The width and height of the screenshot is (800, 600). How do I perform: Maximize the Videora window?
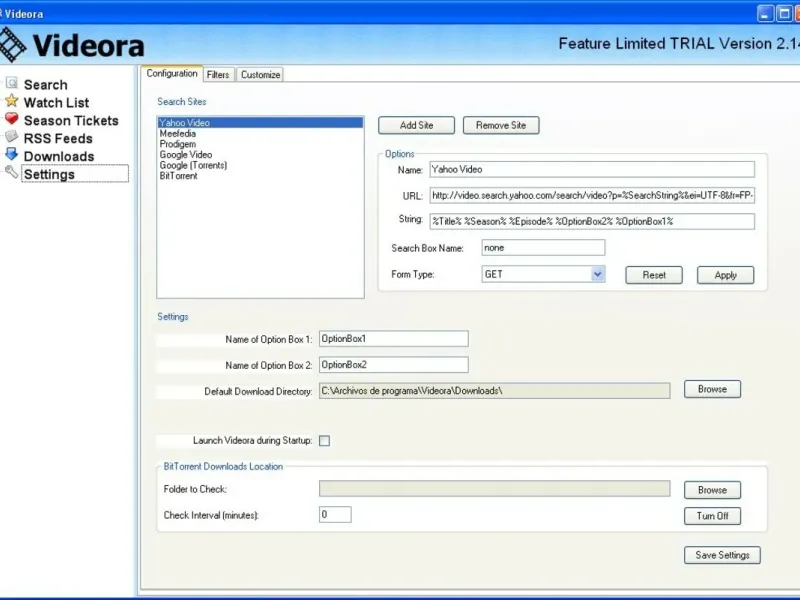tap(784, 14)
